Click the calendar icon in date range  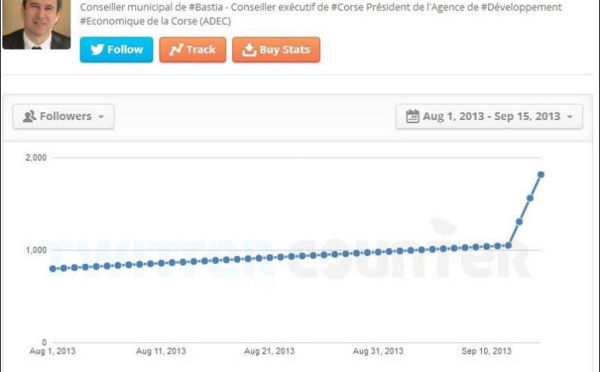[412, 116]
